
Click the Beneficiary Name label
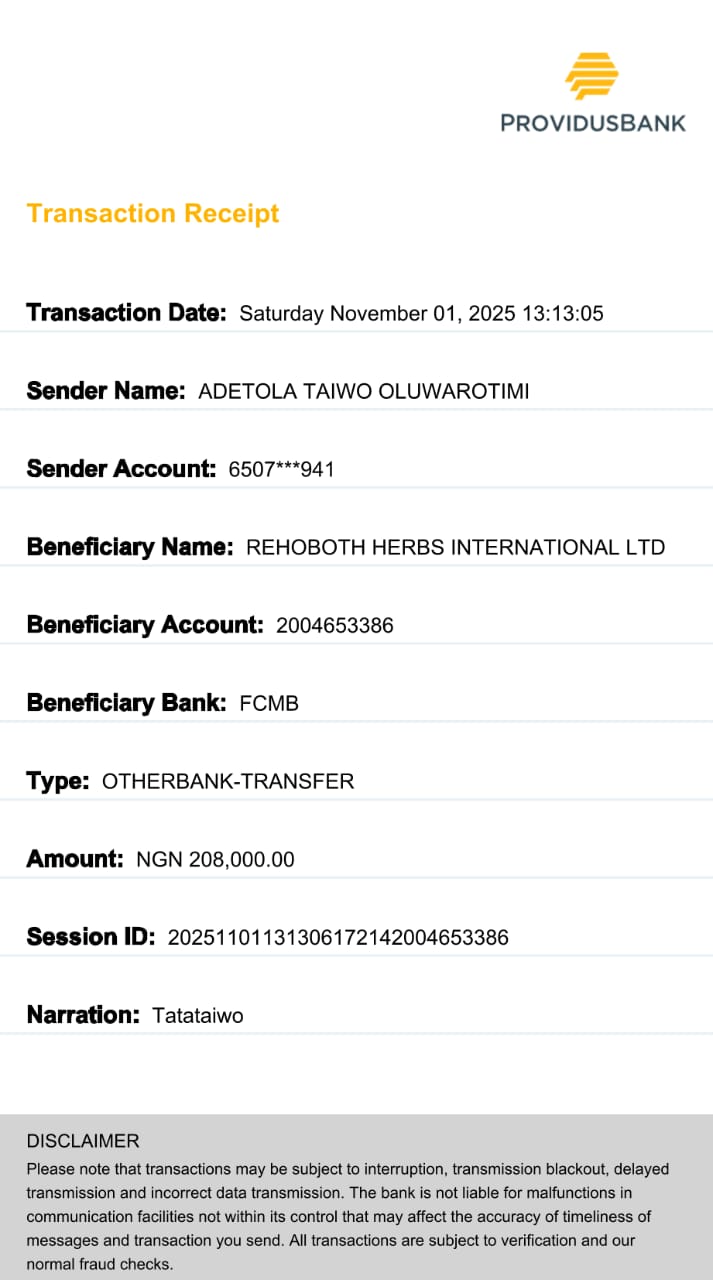tap(130, 547)
